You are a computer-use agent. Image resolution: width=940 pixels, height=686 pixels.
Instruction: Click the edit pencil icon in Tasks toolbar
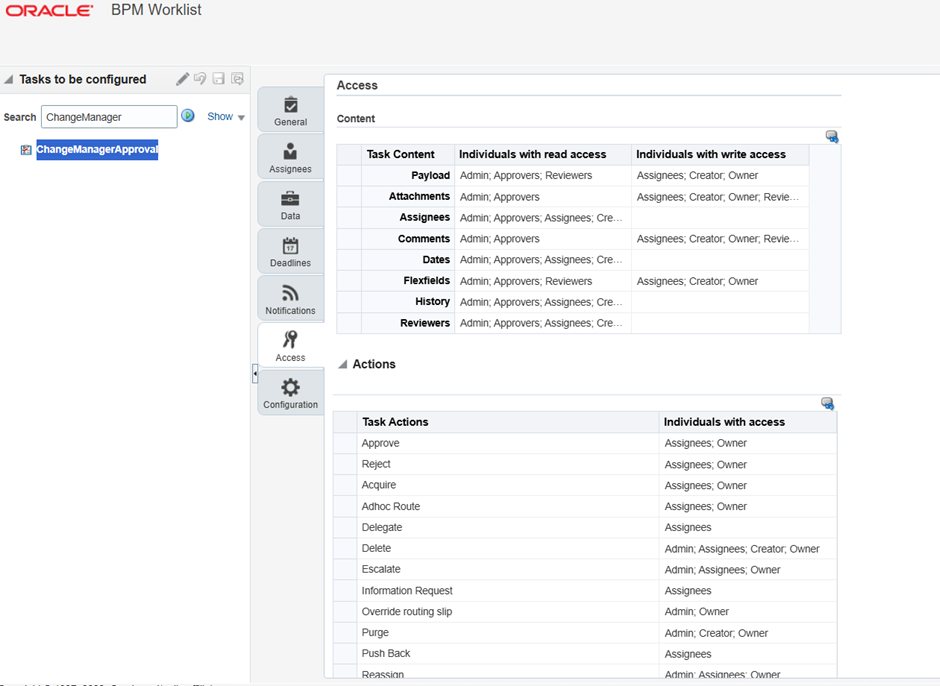coord(182,79)
